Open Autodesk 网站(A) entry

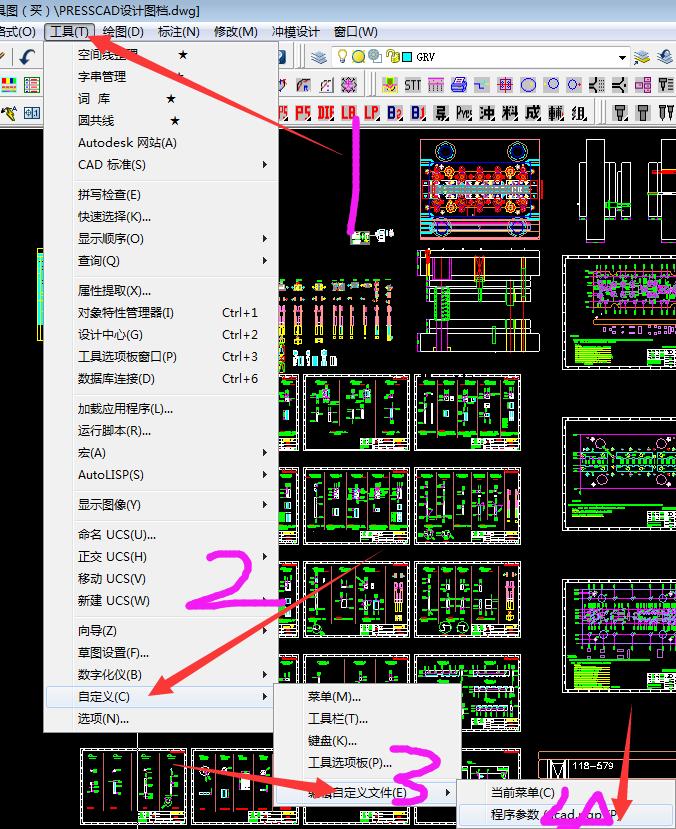162,143
